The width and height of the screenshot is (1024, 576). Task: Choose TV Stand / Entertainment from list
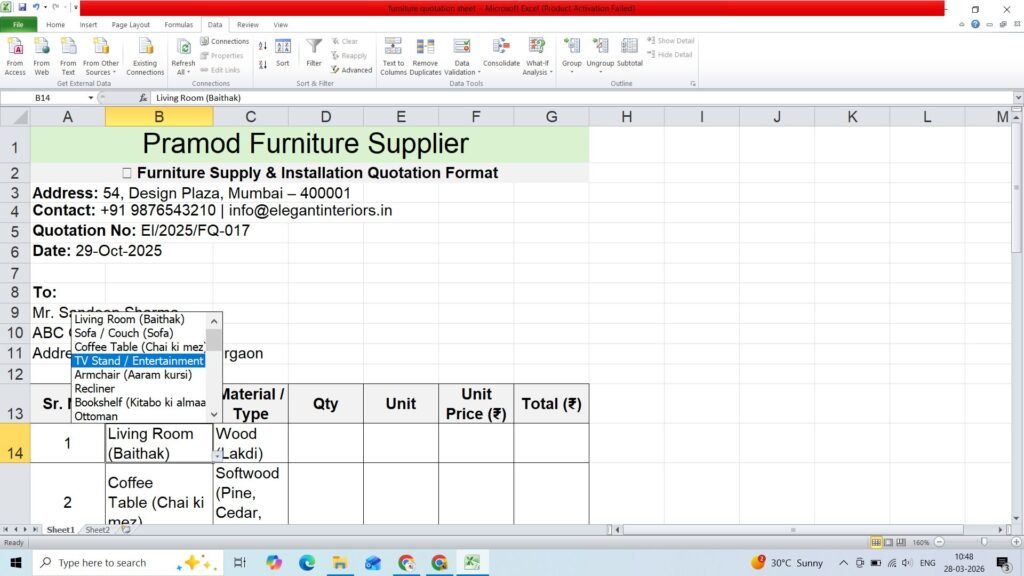[x=138, y=361]
